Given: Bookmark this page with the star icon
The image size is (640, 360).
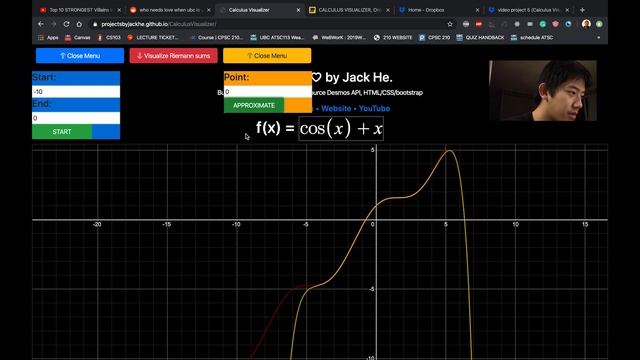Looking at the screenshot, I should coord(450,24).
